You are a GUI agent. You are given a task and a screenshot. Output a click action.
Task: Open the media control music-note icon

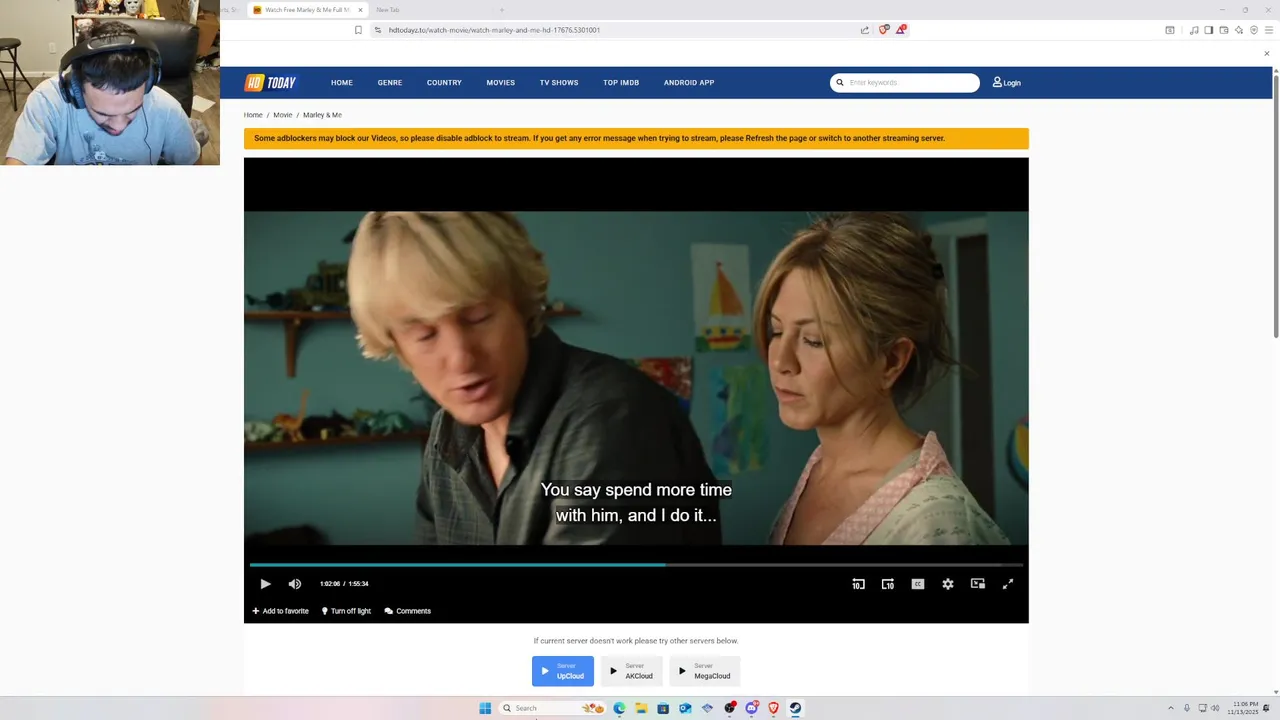(1194, 30)
